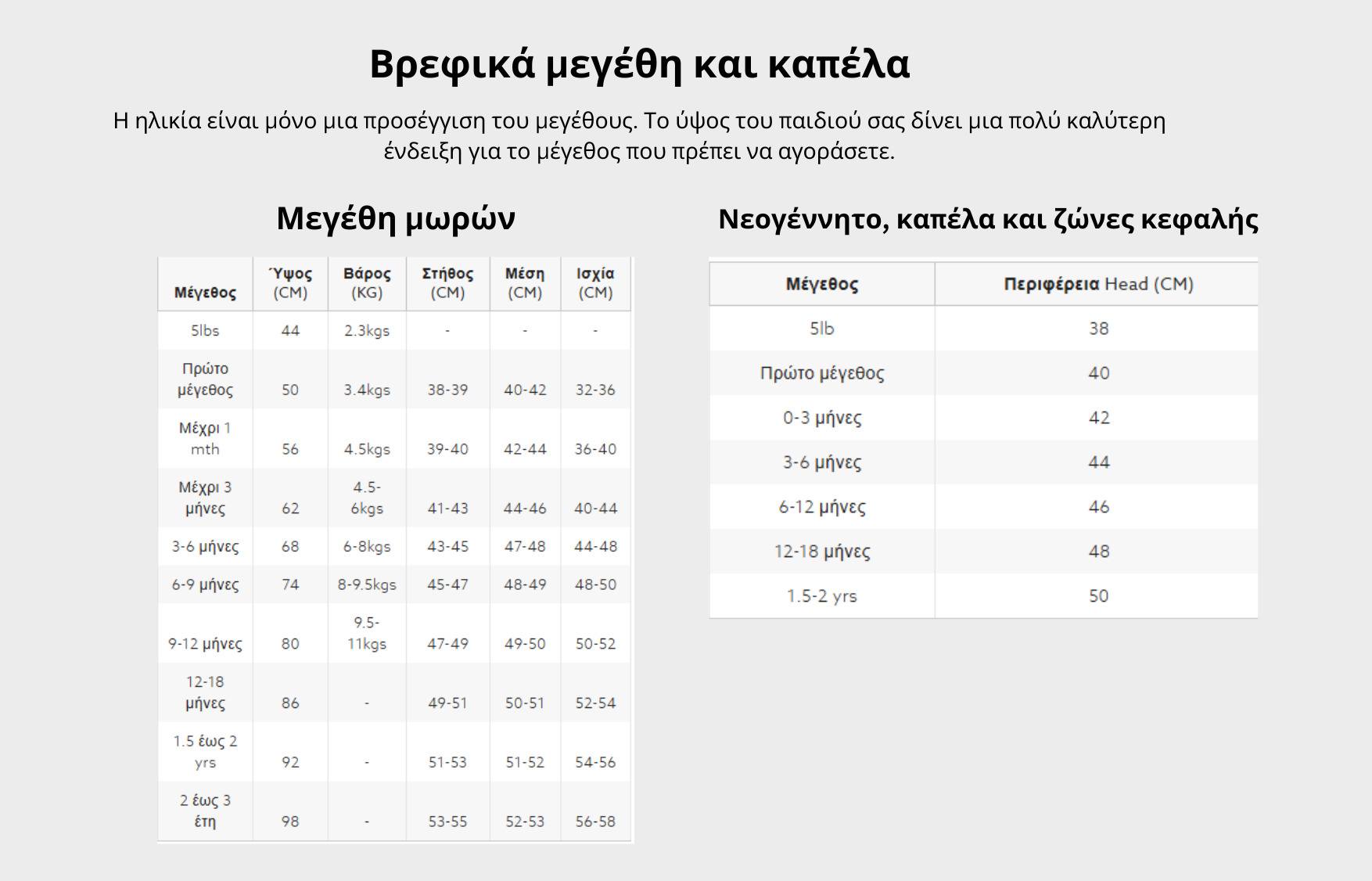Click the '53-55' chest cell
The height and width of the screenshot is (881, 1372).
(x=447, y=822)
